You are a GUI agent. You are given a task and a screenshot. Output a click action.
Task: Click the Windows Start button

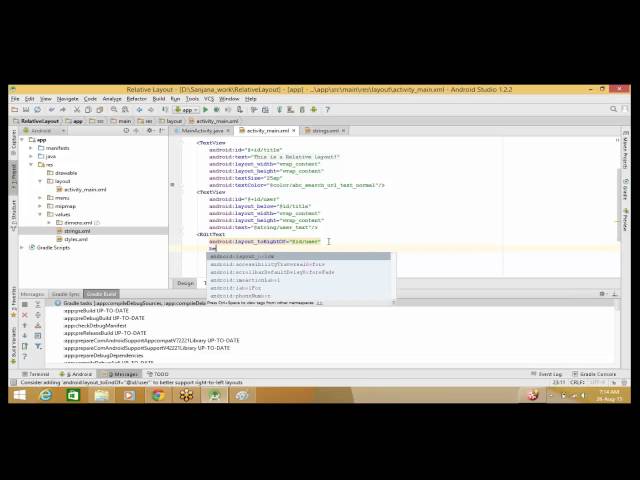(19, 395)
